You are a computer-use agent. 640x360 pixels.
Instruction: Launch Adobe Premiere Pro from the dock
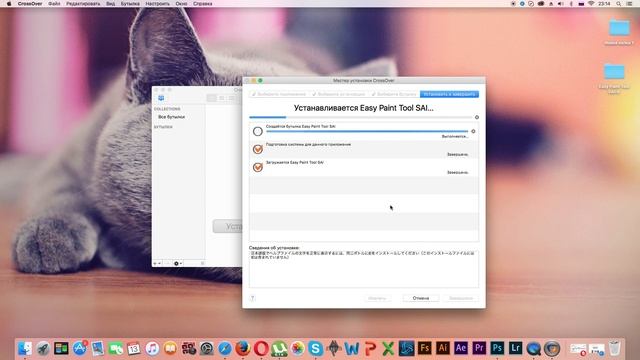point(479,348)
